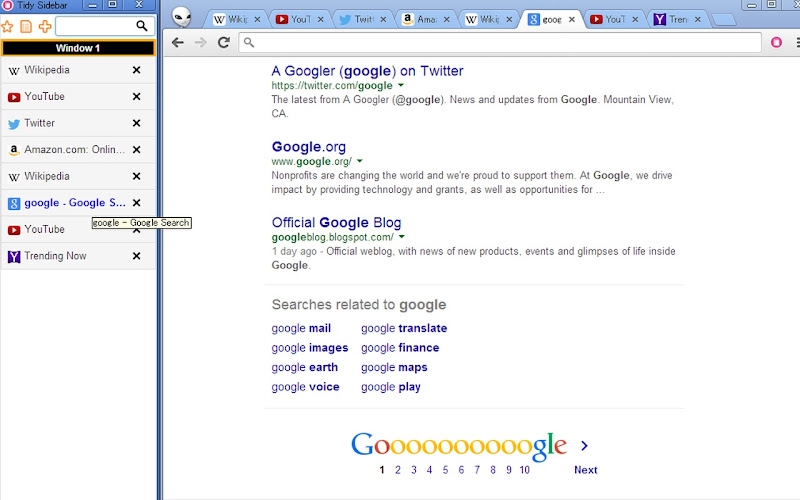Go back using the browser back arrow
This screenshot has height=500, width=800.
(178, 42)
